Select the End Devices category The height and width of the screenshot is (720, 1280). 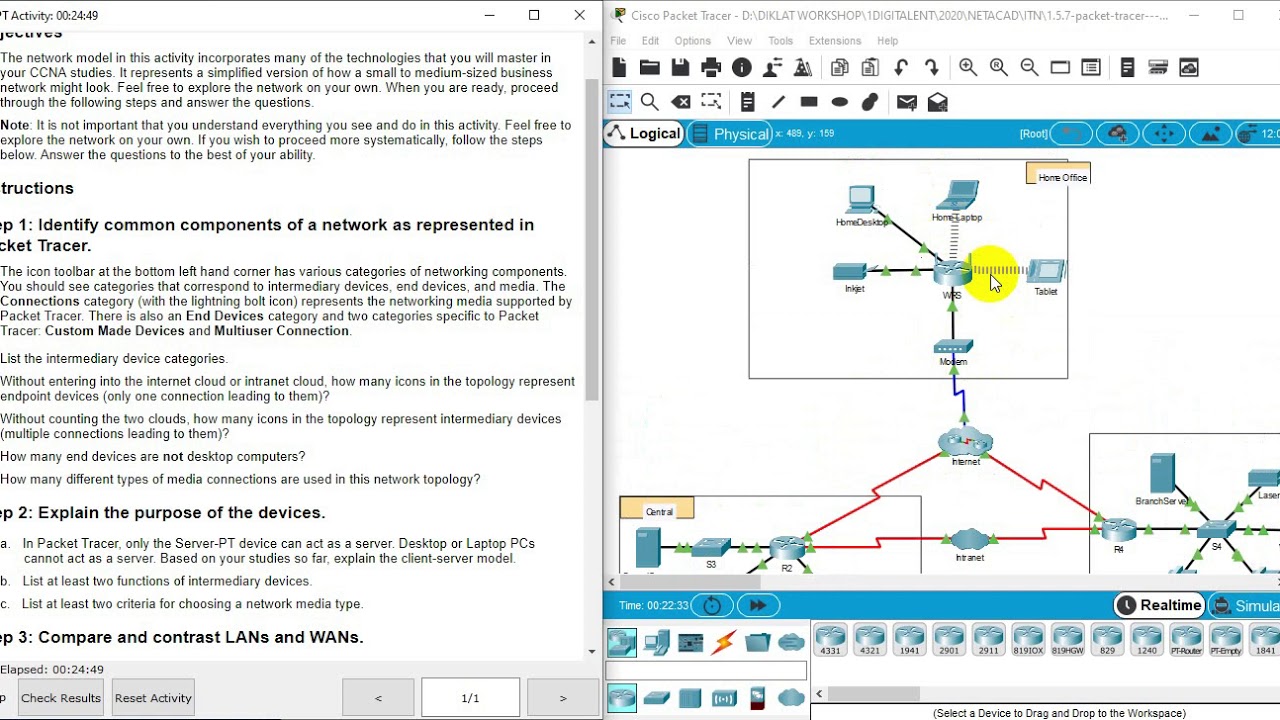click(656, 642)
